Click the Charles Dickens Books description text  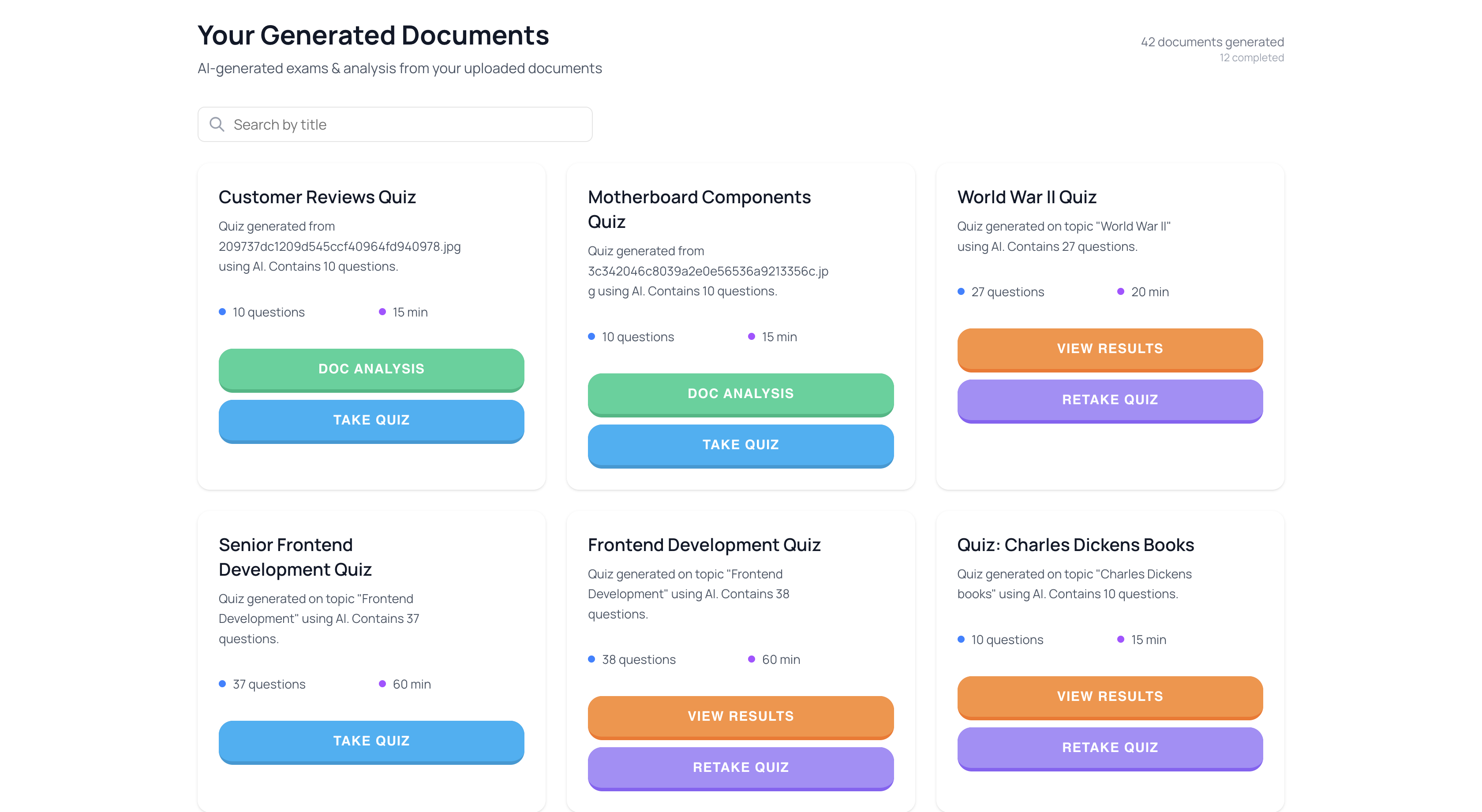tap(1074, 584)
